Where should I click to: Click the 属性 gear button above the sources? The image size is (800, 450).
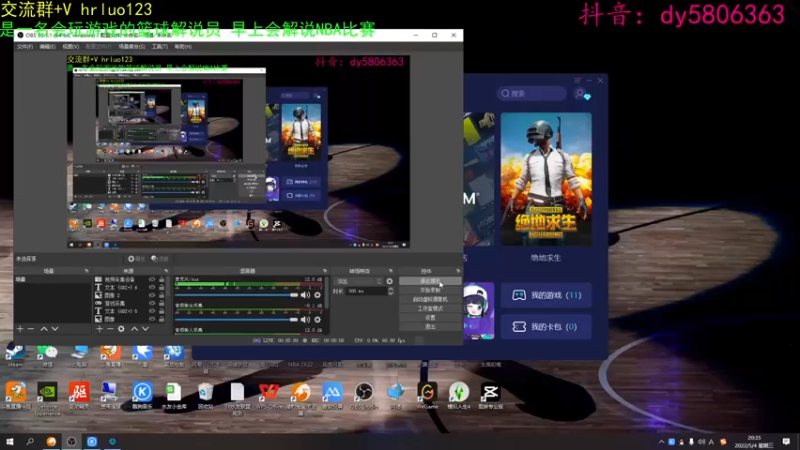tap(136, 259)
